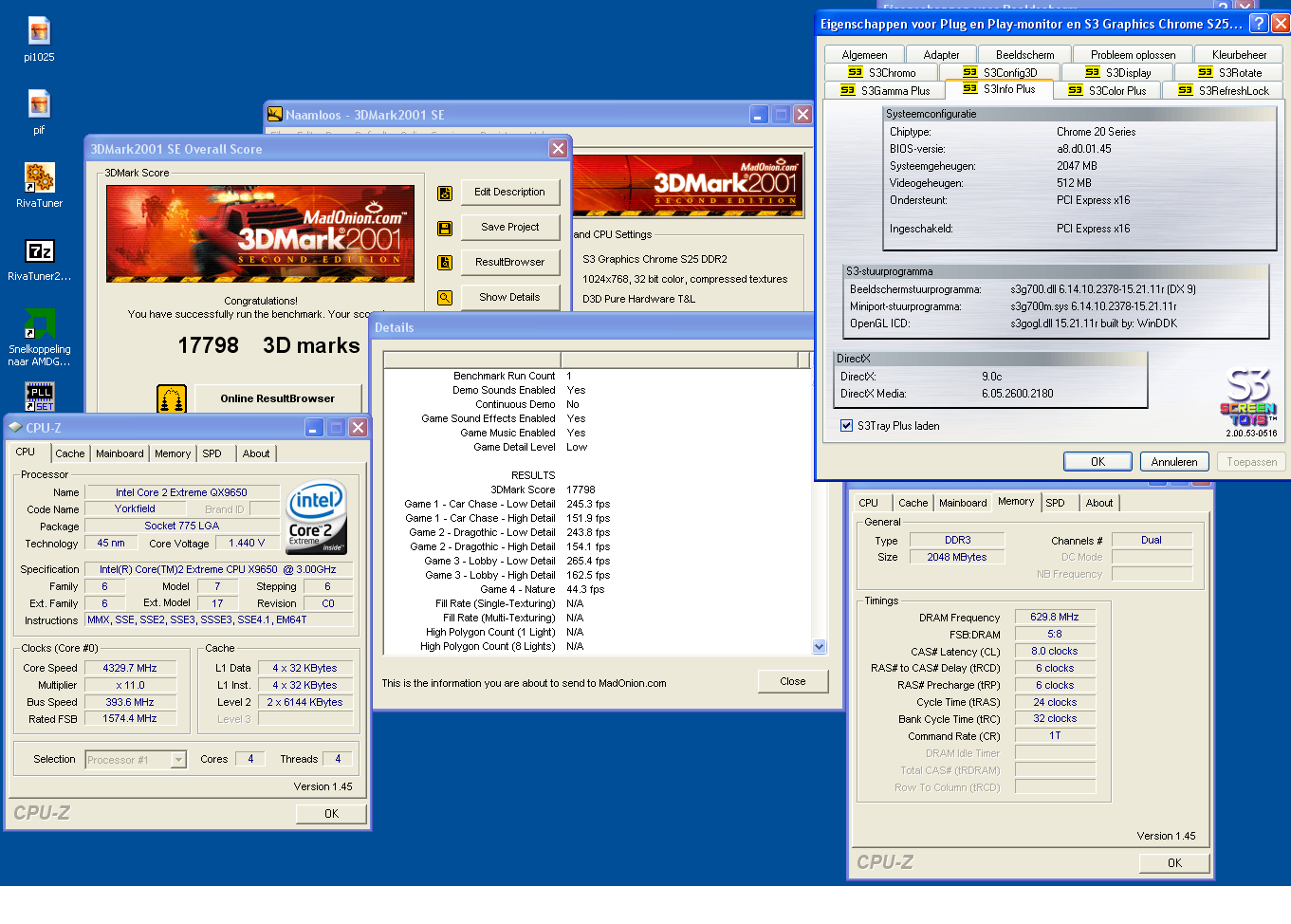The image size is (1291, 924).
Task: Click OK in the right CPU-Z window
Action: coord(1174,863)
